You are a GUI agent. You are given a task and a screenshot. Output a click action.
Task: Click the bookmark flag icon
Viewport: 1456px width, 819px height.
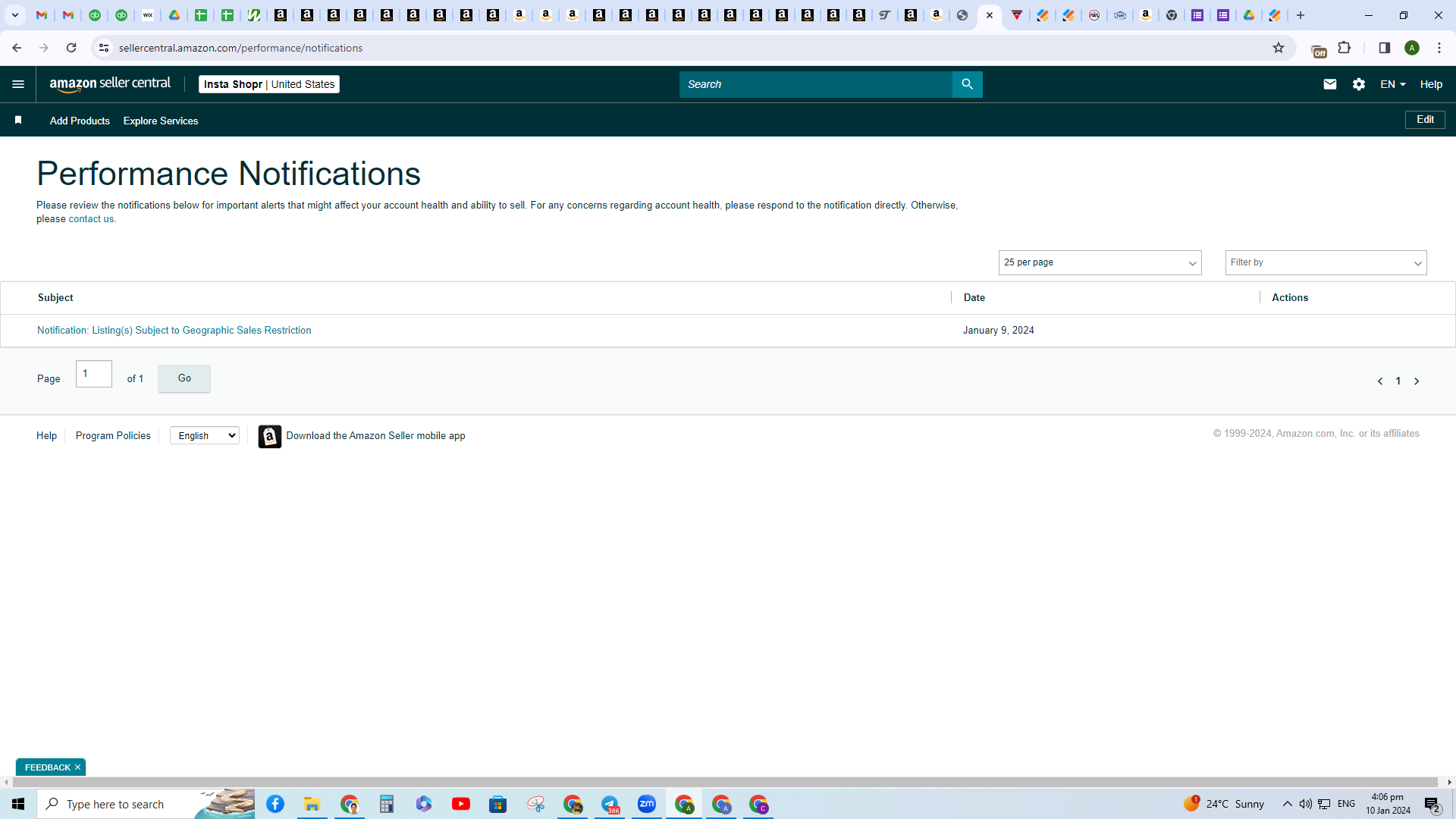tap(18, 120)
